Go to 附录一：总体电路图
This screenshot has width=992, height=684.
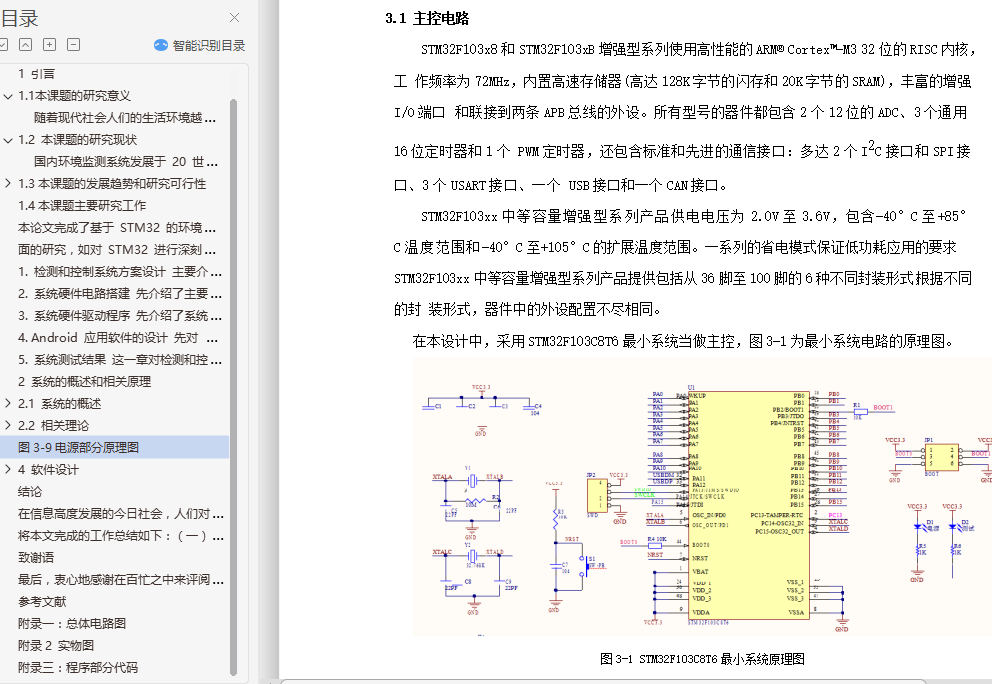tap(71, 623)
